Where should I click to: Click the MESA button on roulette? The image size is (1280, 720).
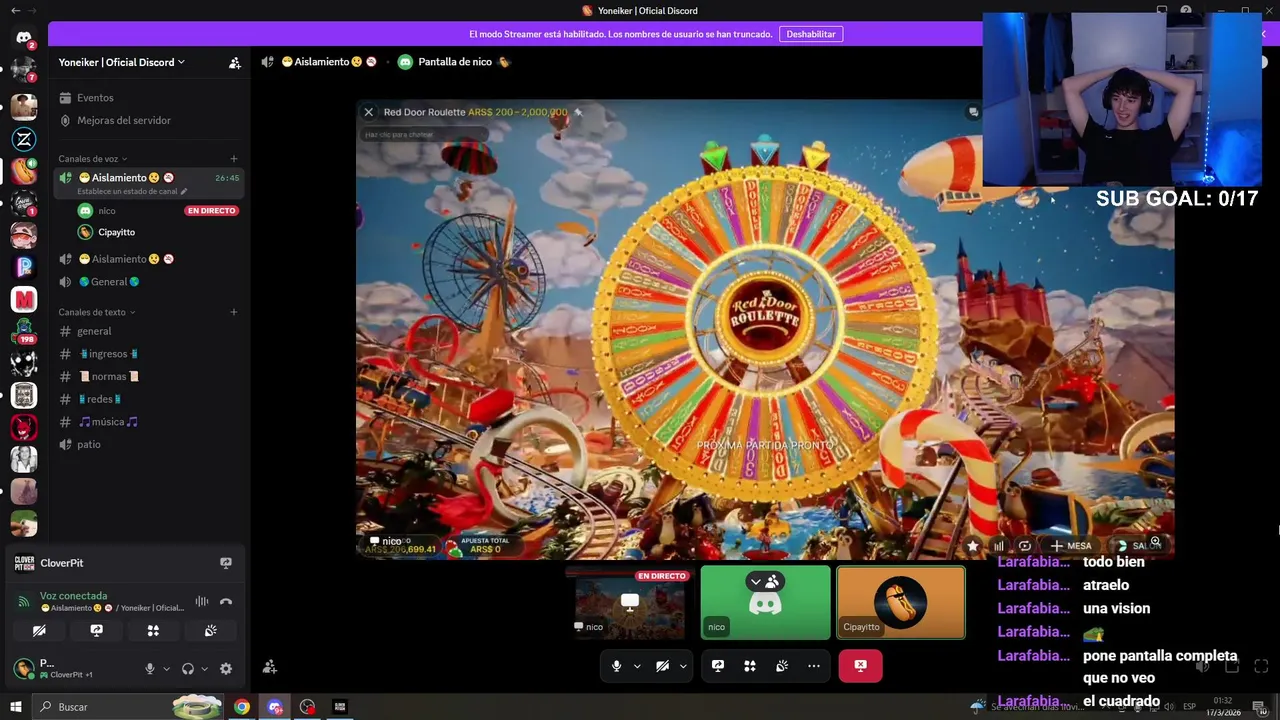point(1070,546)
